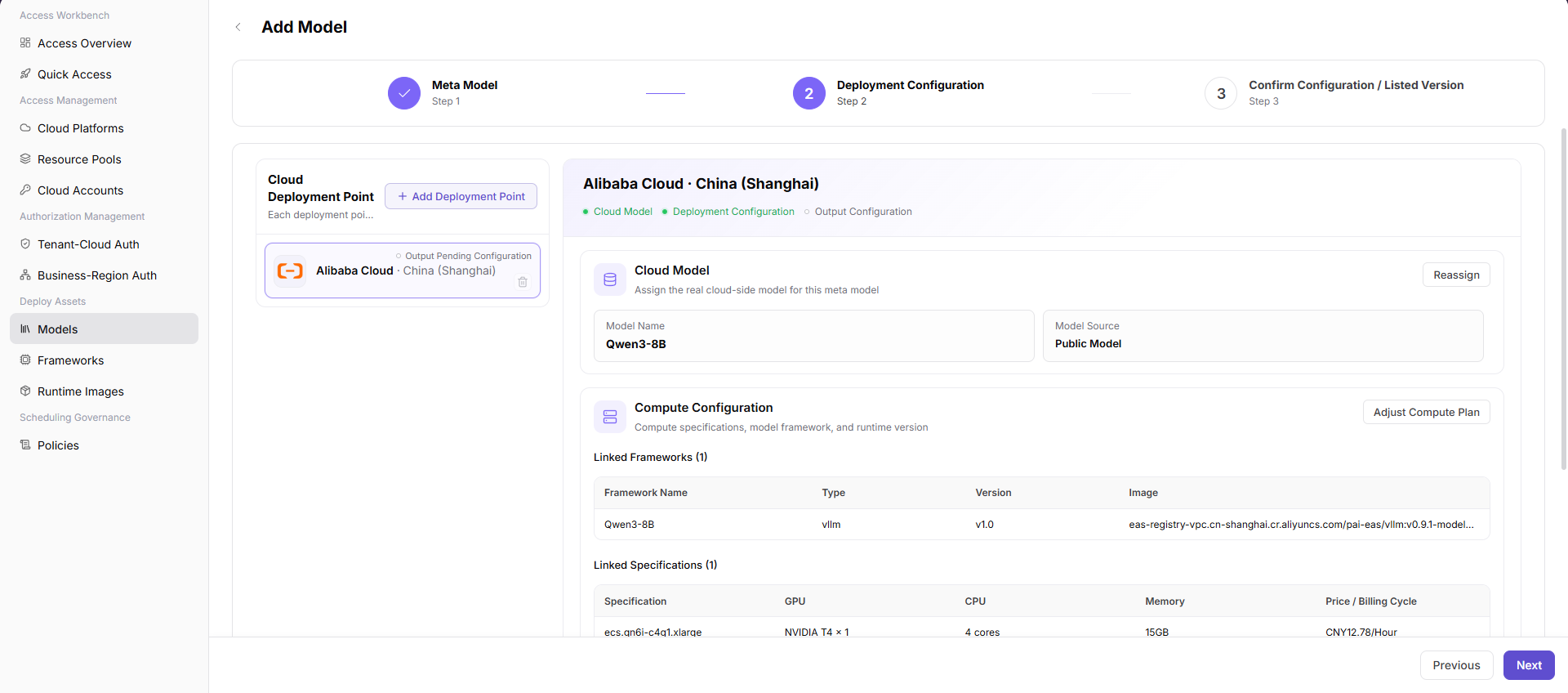
Task: Open Tenant-Cloud Auth page
Action: 104,244
